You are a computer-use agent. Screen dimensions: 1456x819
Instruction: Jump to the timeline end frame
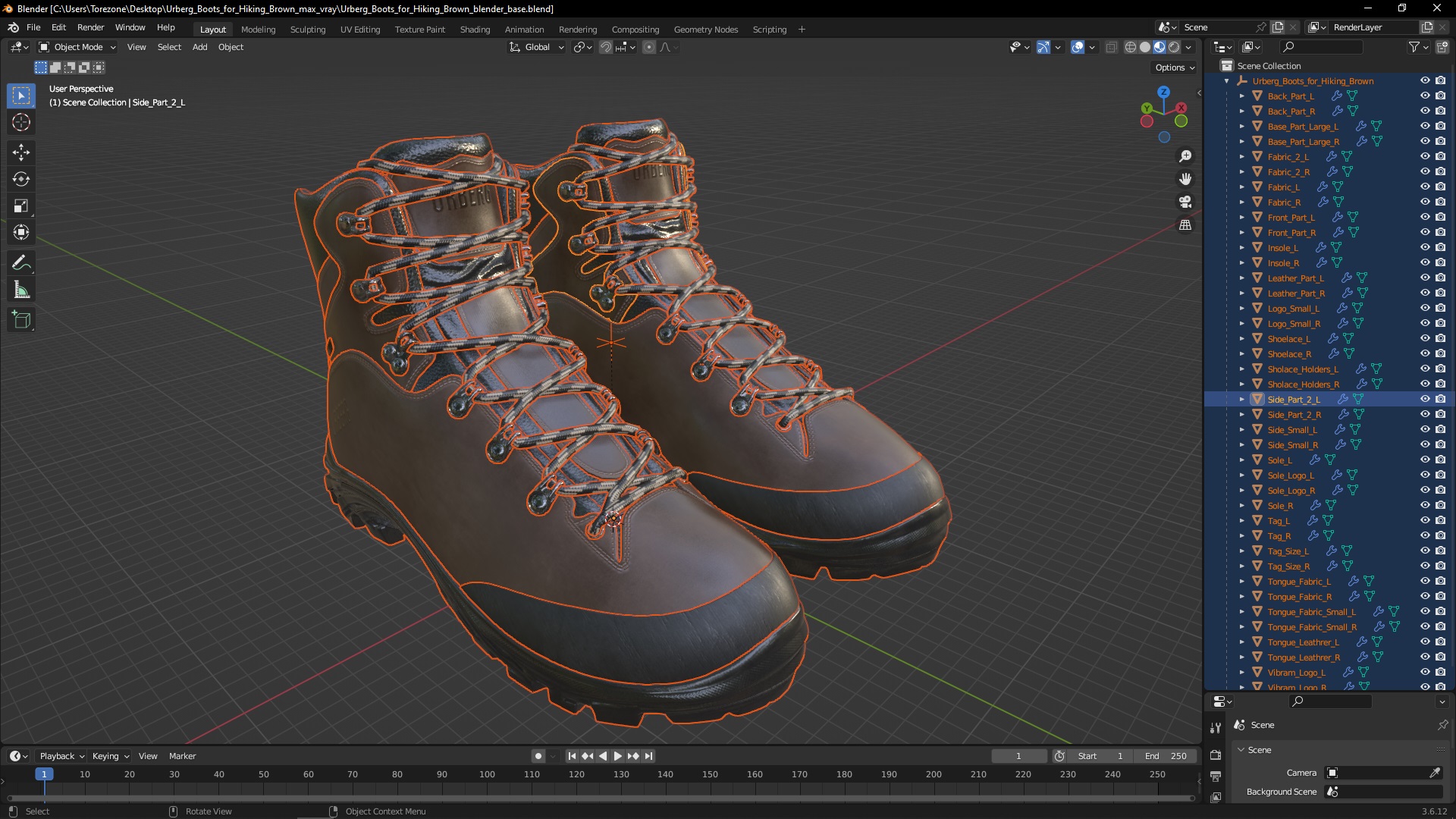648,756
